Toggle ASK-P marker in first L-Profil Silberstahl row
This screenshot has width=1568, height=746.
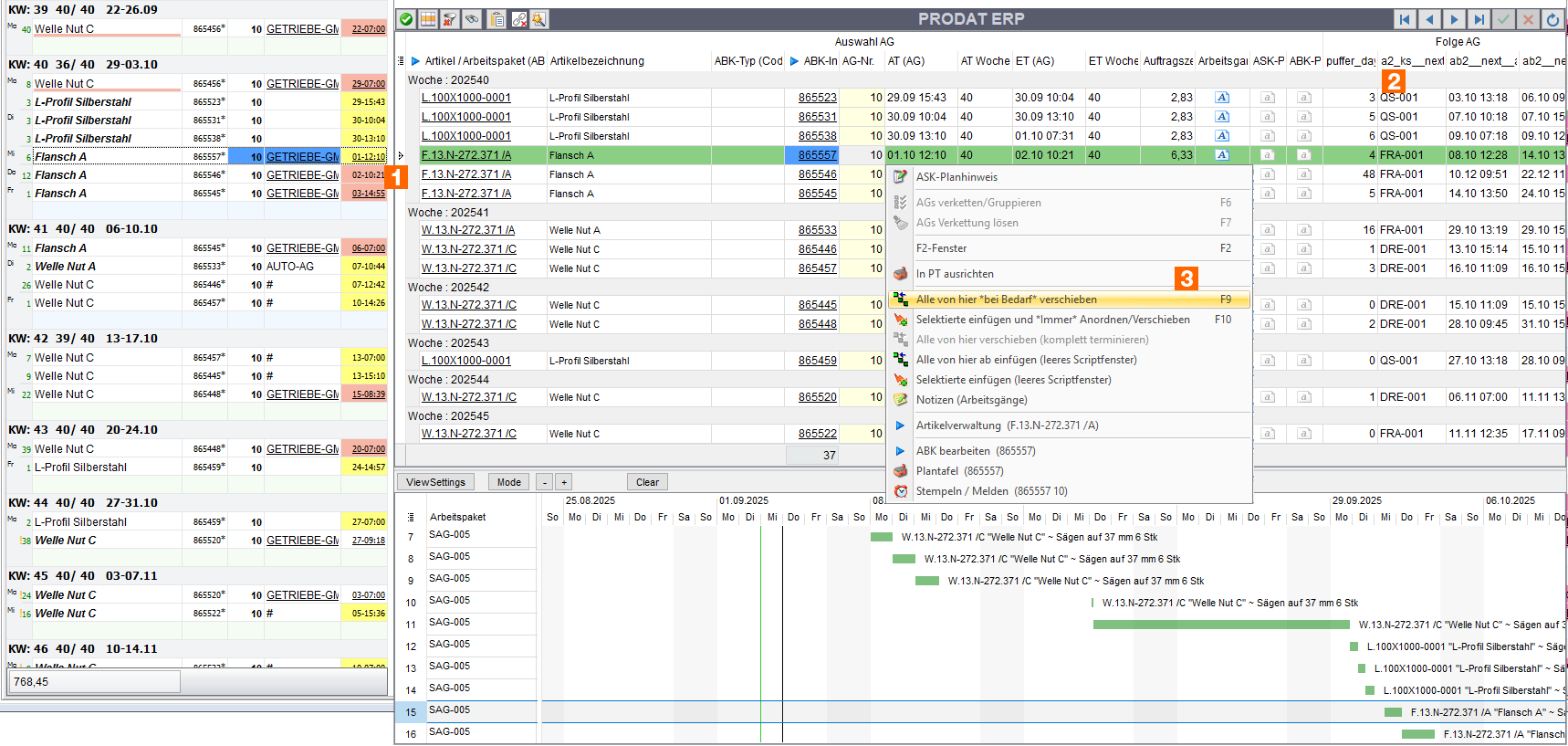click(1267, 98)
